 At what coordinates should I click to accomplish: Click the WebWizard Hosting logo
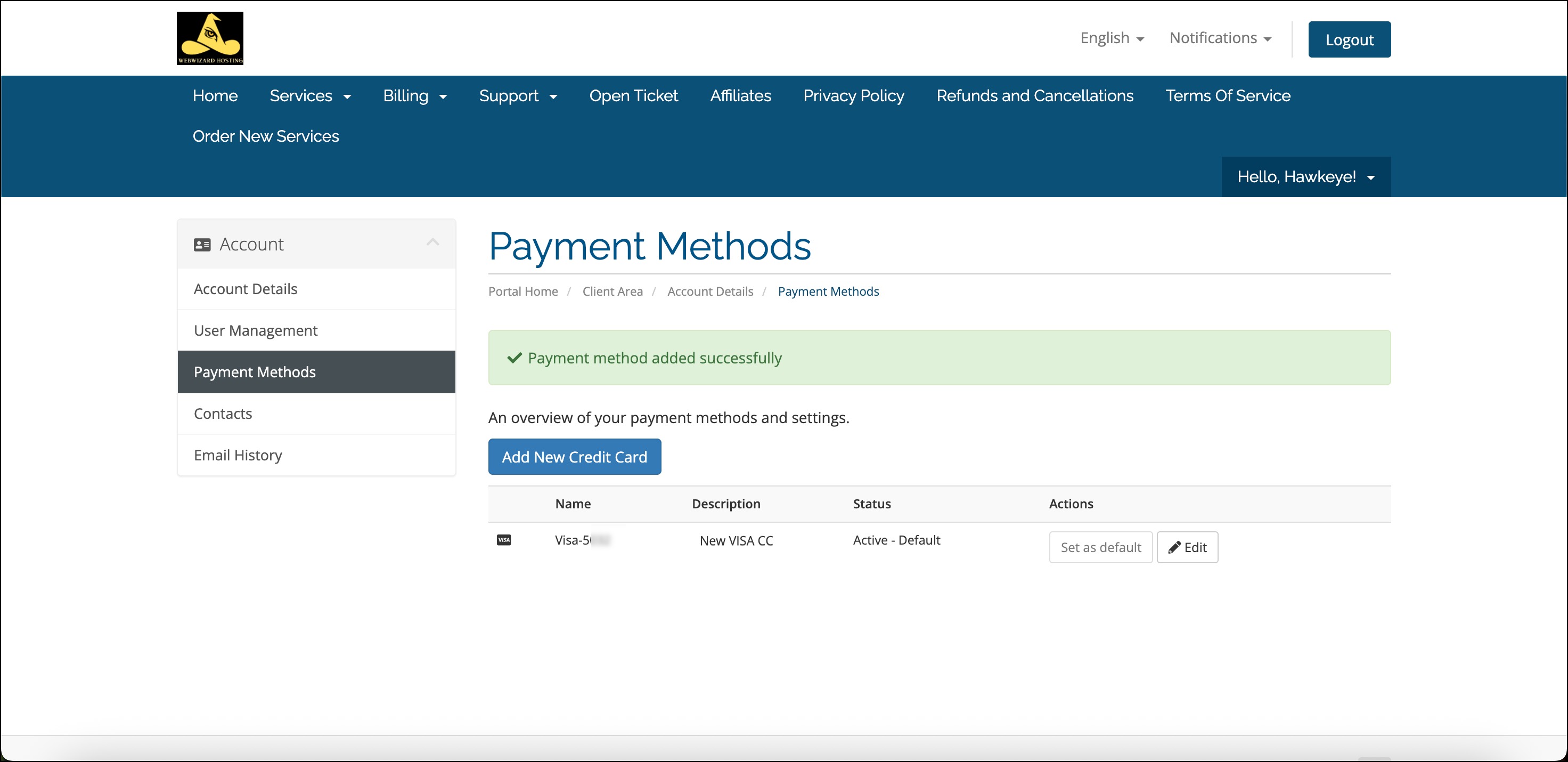click(210, 38)
